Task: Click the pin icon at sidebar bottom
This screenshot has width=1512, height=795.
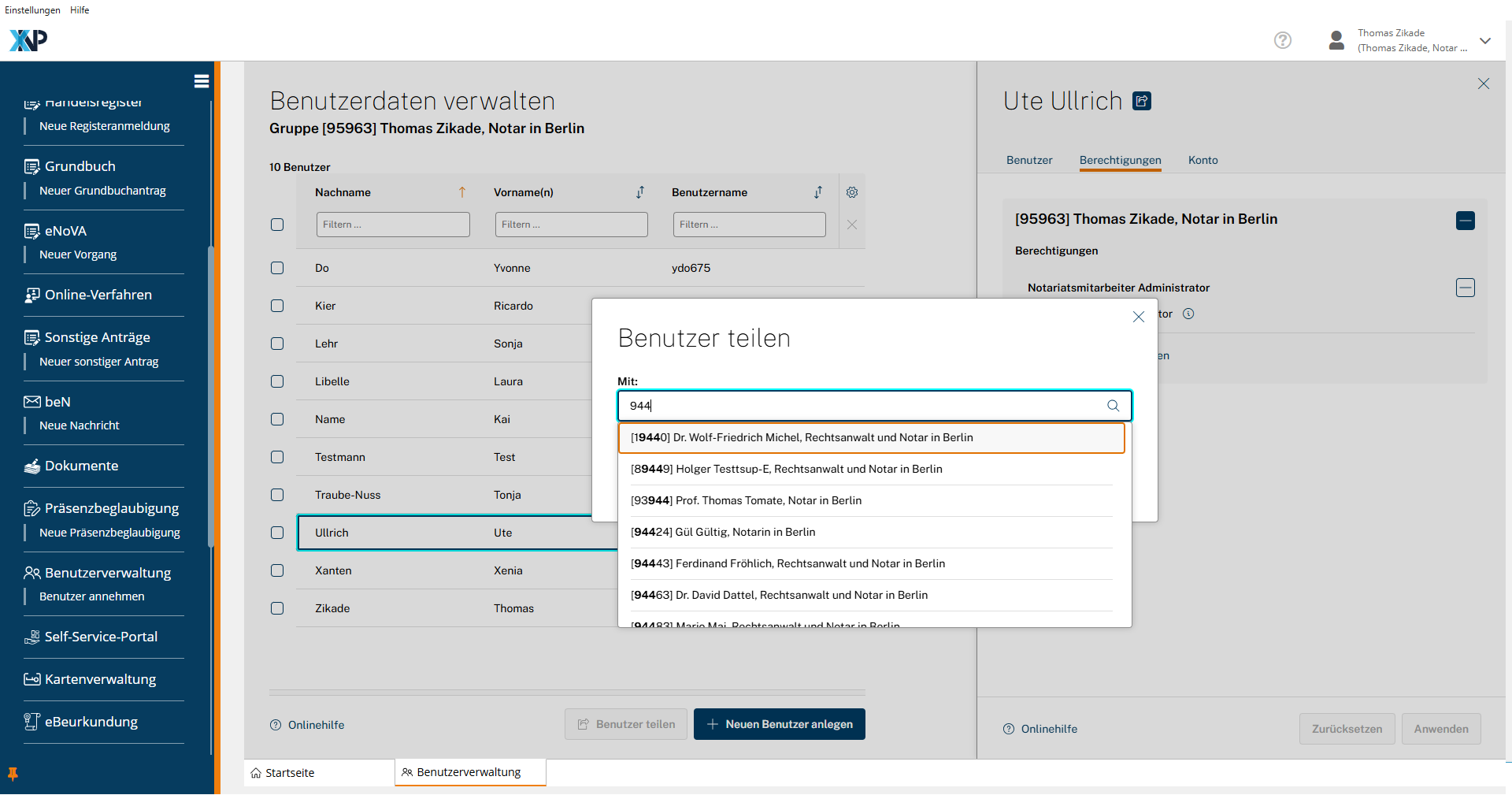Action: (13, 774)
